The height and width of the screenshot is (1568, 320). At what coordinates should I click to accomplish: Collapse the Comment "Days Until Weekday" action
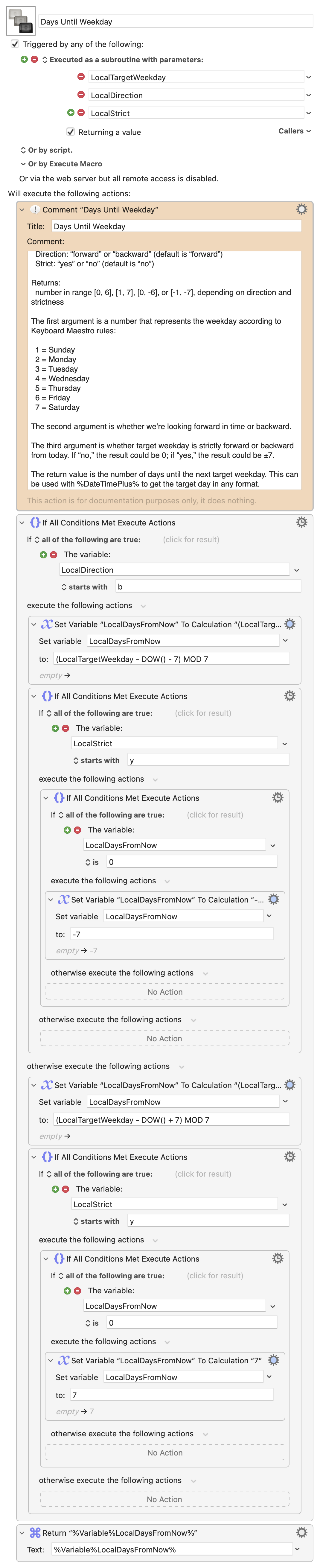22,209
